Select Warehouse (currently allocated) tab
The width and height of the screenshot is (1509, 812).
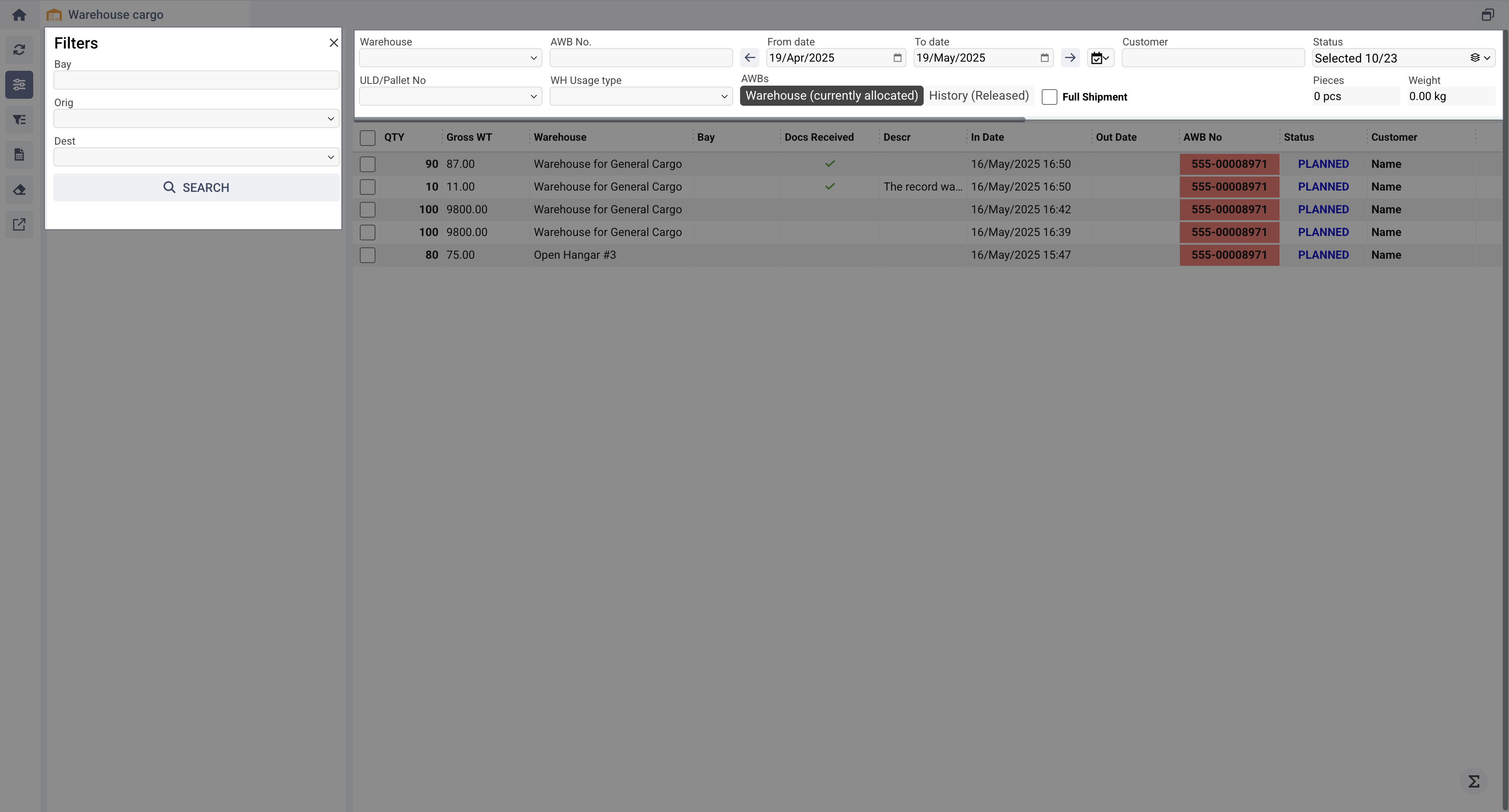click(831, 96)
